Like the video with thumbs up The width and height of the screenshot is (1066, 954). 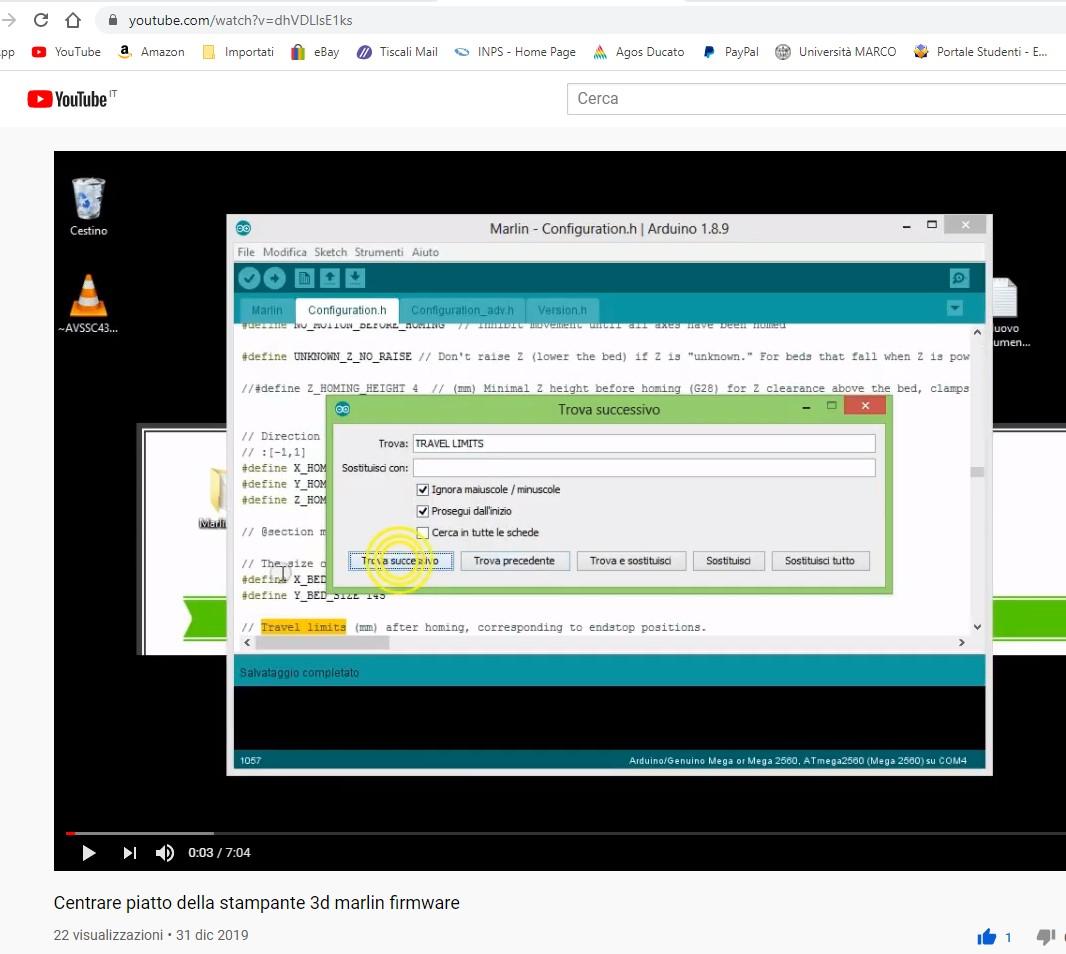click(986, 937)
